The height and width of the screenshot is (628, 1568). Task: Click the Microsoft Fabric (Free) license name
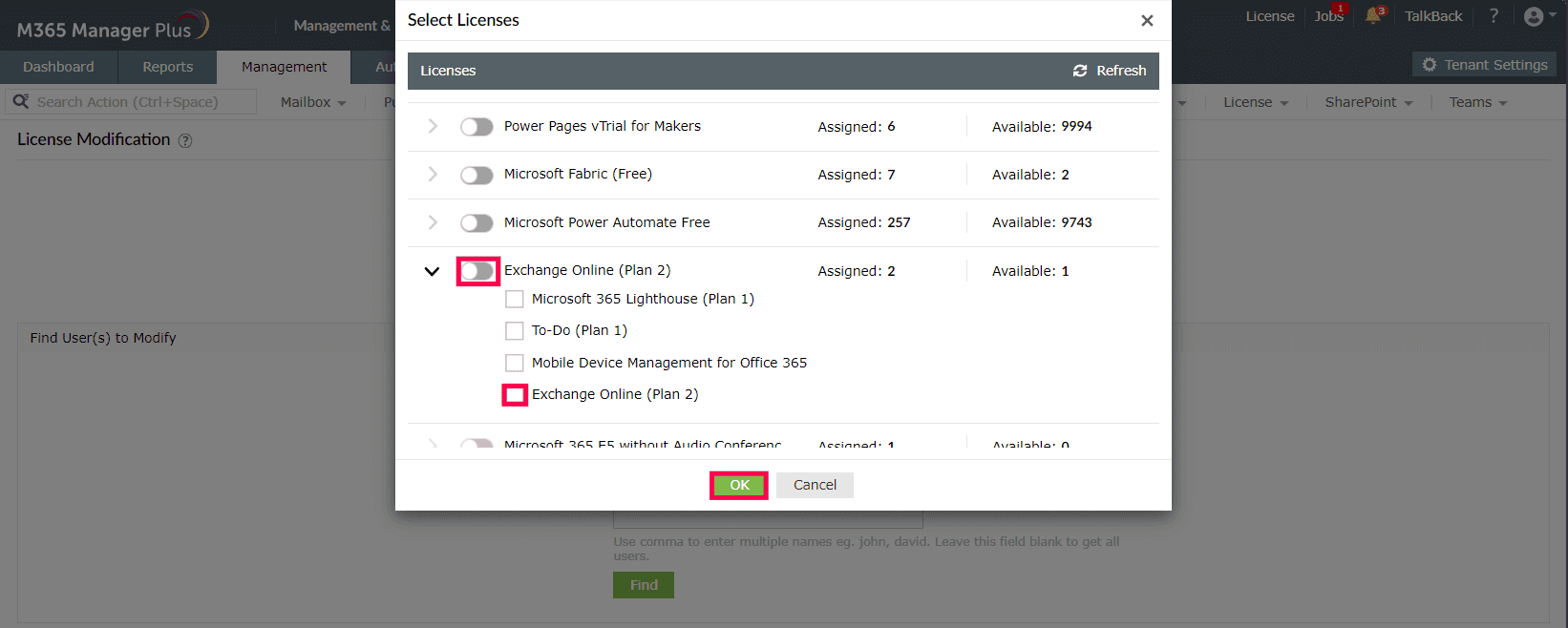coord(578,174)
